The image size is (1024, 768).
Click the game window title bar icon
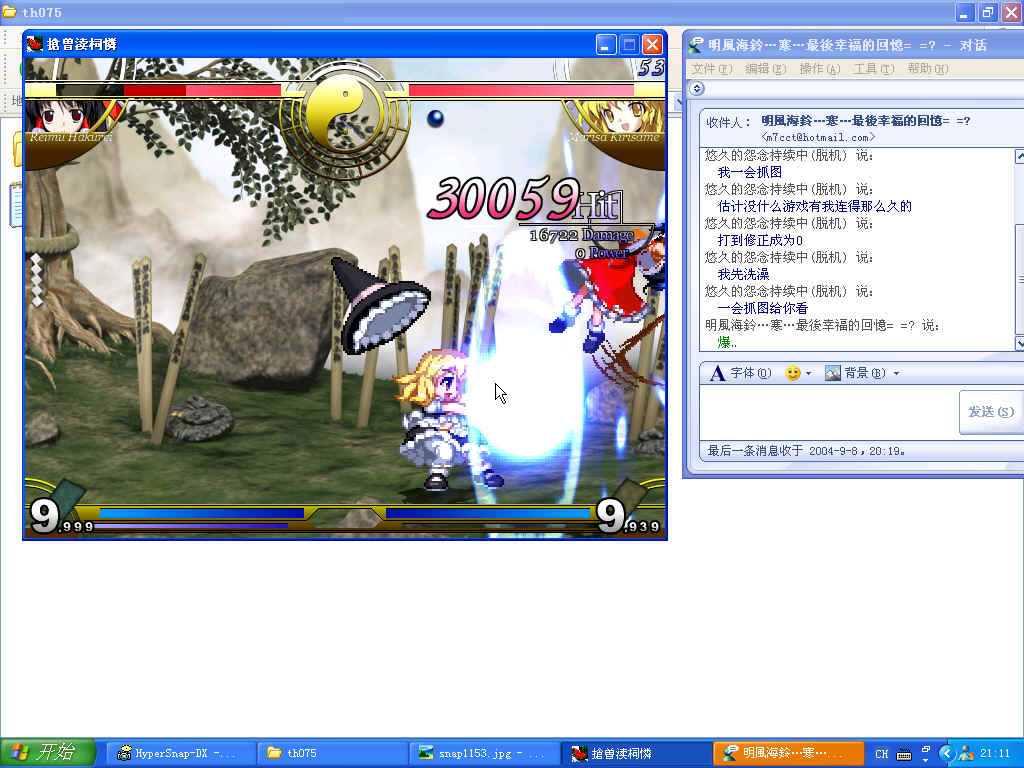[x=35, y=44]
